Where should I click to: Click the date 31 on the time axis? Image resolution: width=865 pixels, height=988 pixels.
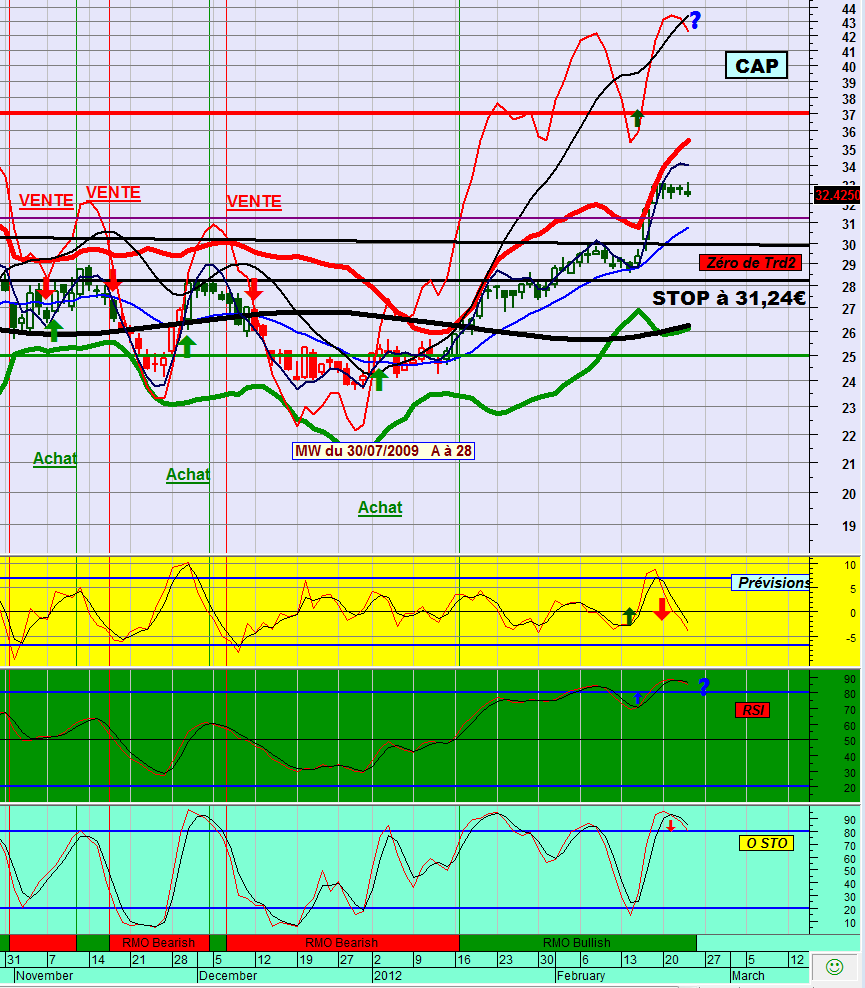(x=13, y=960)
